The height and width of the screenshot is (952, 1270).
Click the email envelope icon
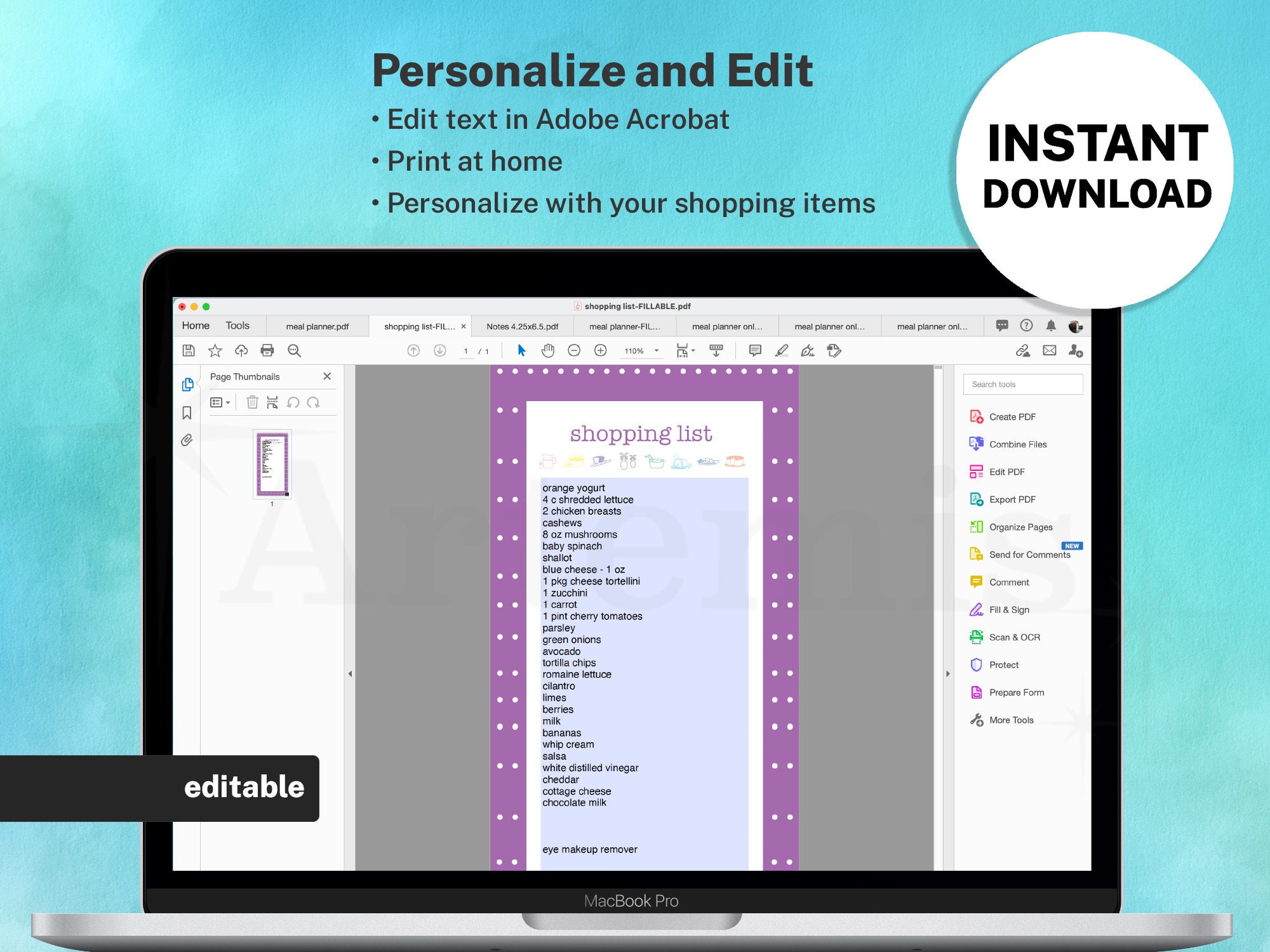(x=1050, y=350)
